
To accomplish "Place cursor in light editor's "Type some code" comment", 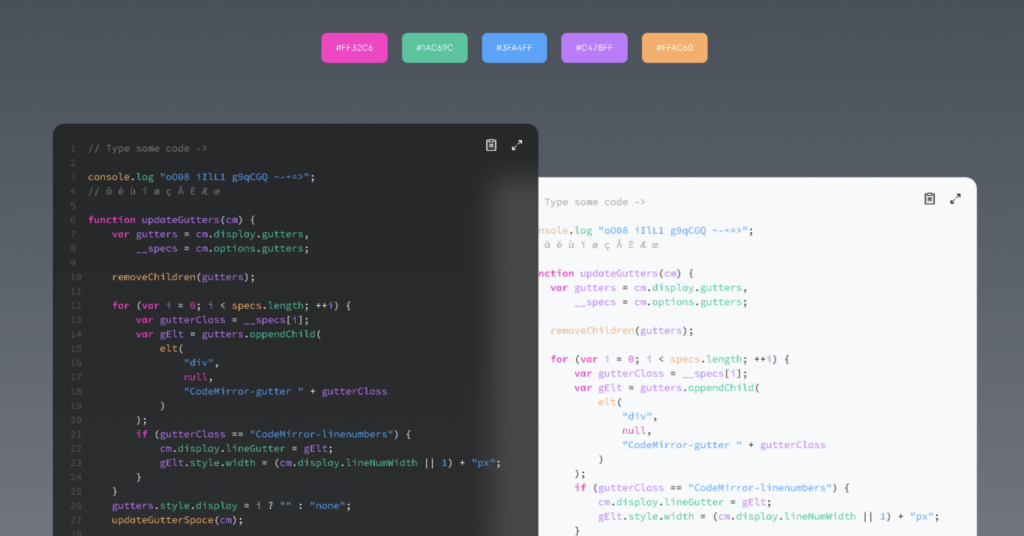I will 595,202.
